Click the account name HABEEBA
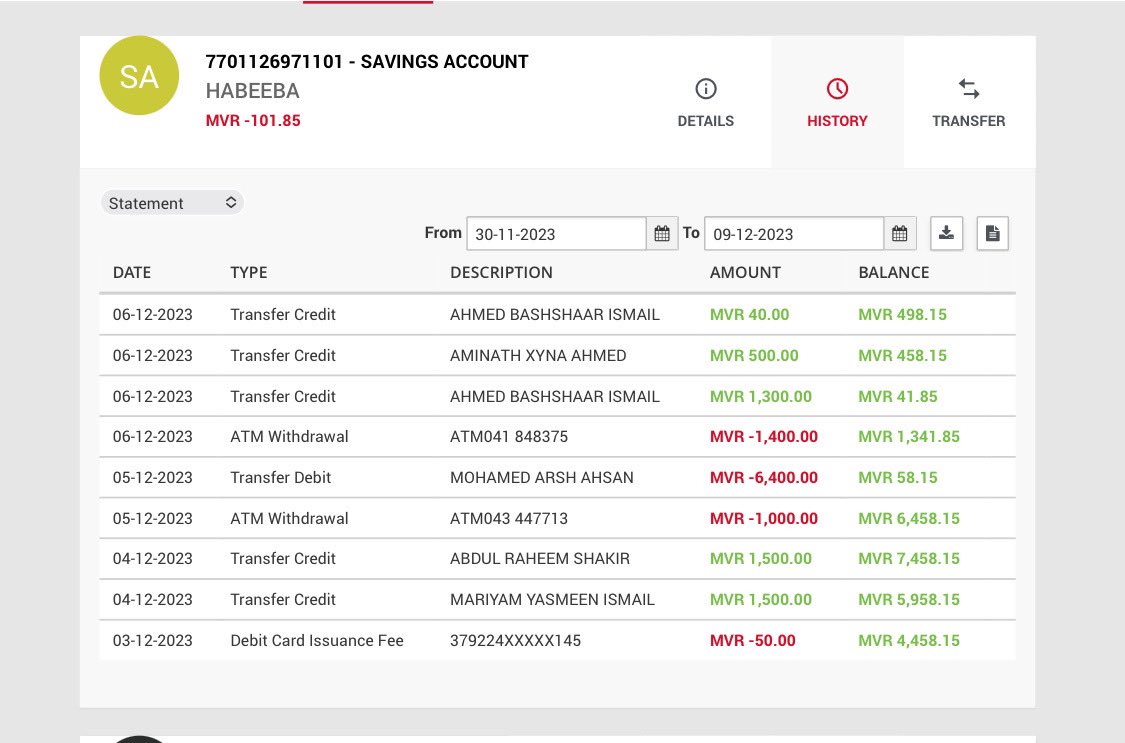Viewport: 1125px width, 743px height. pos(253,91)
